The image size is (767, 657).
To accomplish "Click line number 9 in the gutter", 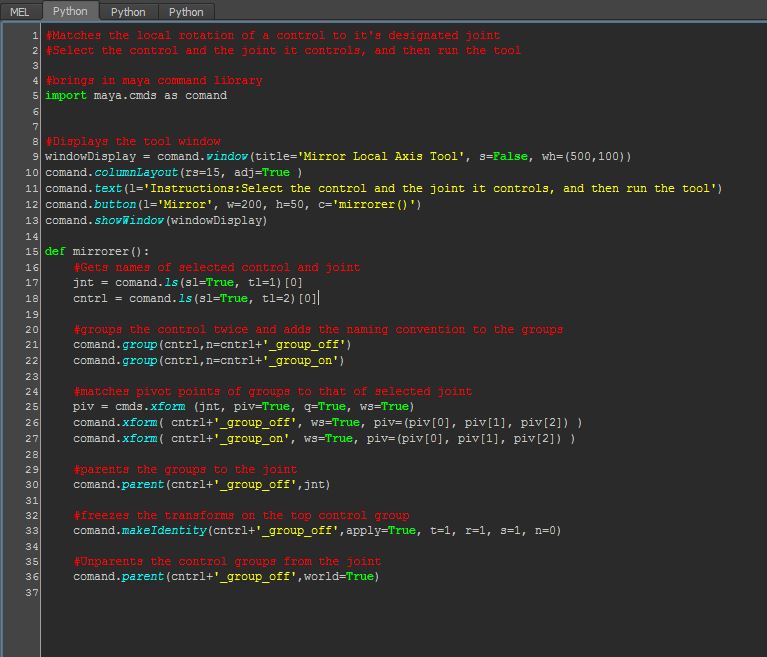I will (x=35, y=157).
